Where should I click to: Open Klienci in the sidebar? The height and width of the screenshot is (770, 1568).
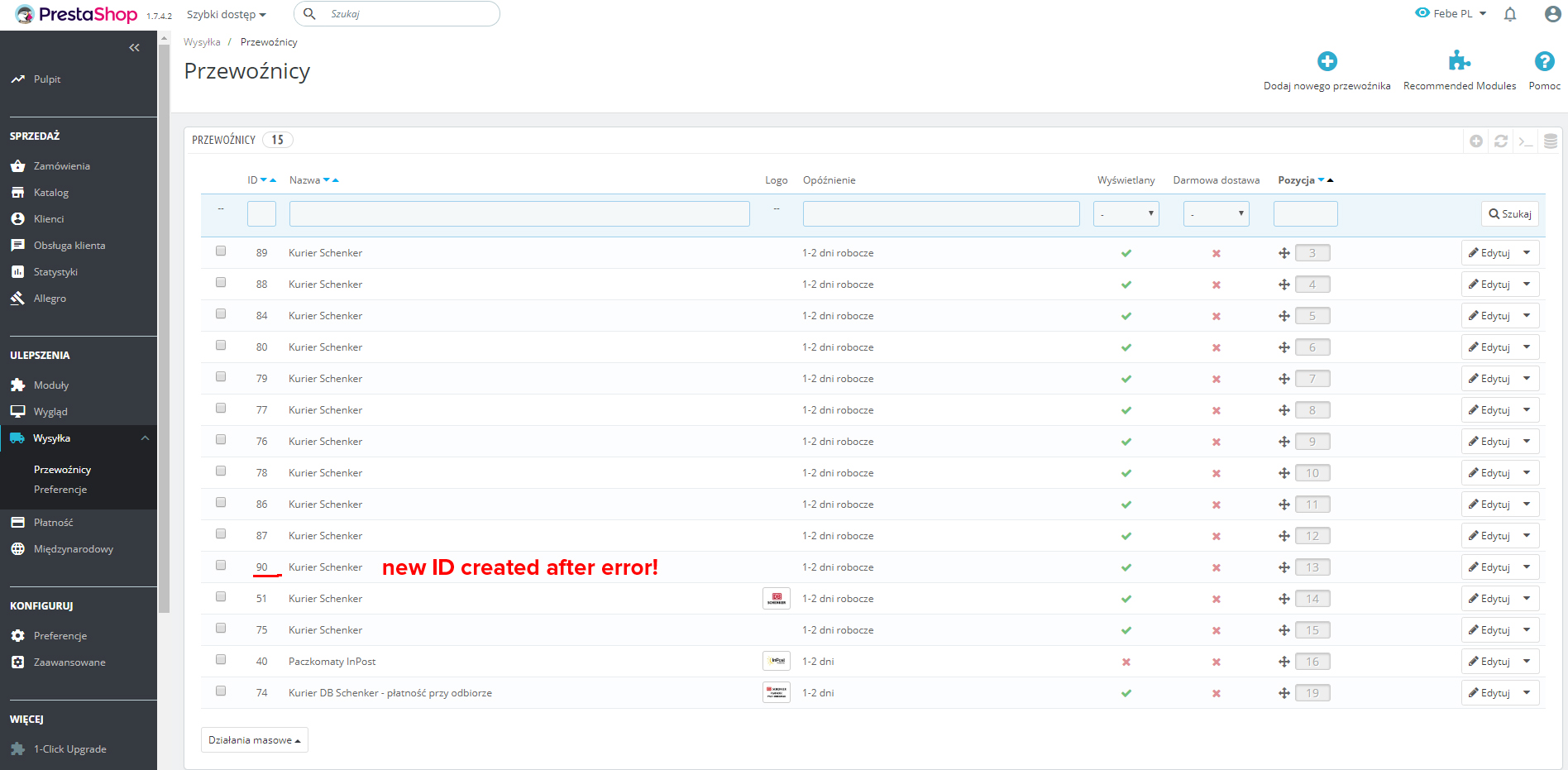click(x=49, y=219)
